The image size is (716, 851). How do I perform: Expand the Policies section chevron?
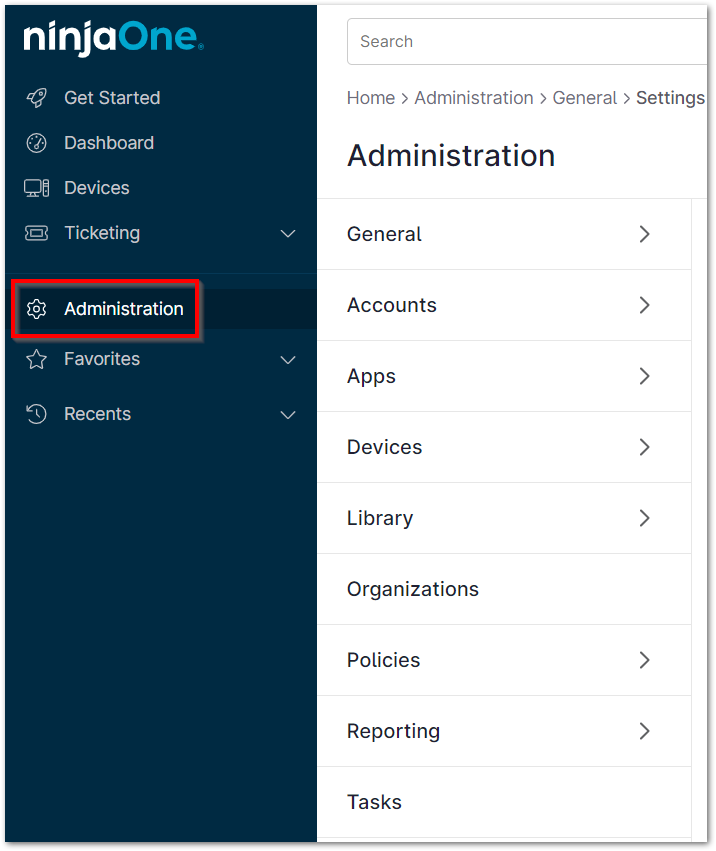[644, 661]
